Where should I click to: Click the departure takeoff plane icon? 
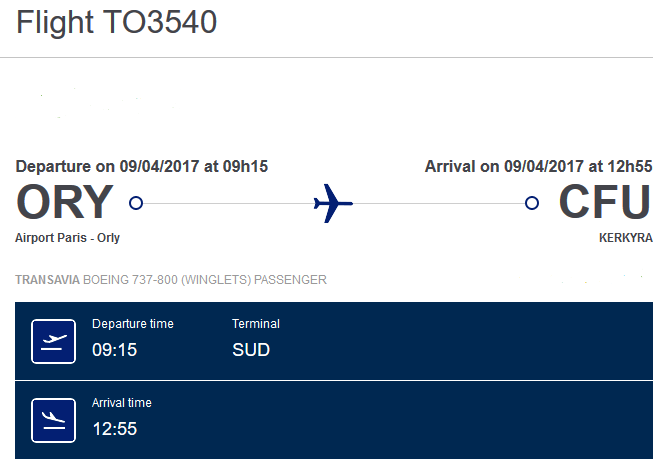pos(54,342)
